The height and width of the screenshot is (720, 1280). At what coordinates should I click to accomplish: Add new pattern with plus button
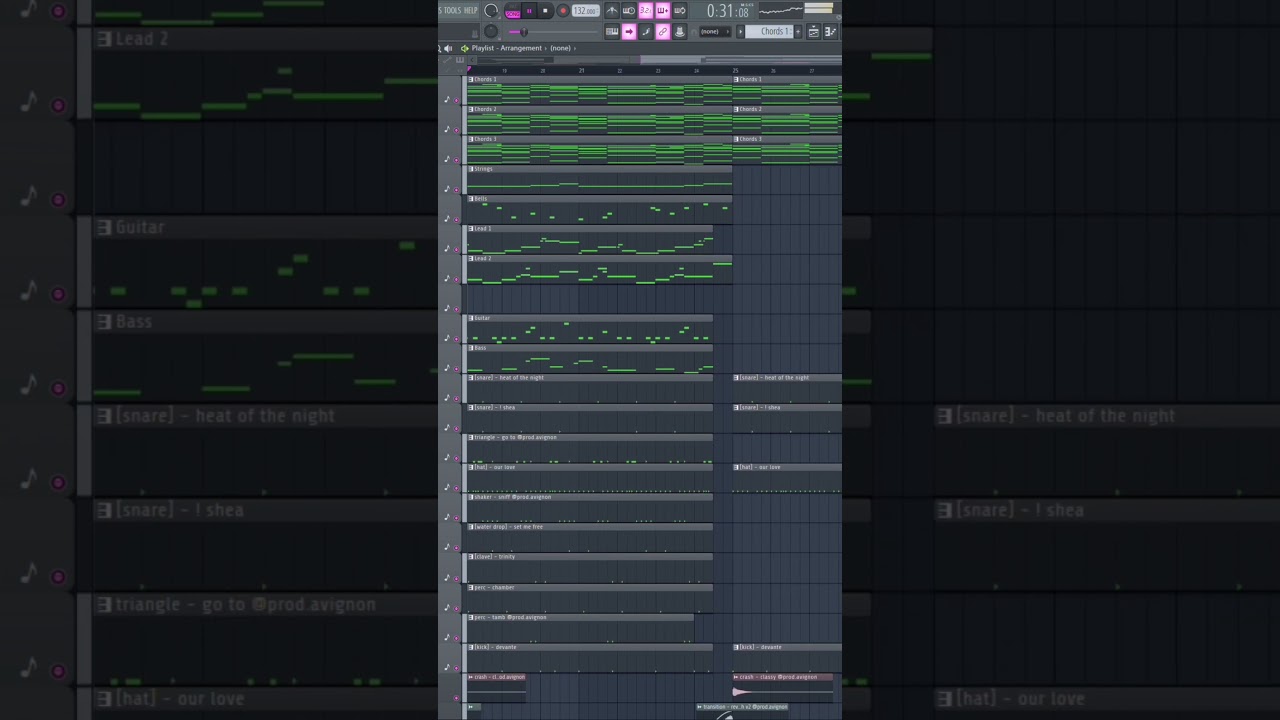click(x=798, y=32)
